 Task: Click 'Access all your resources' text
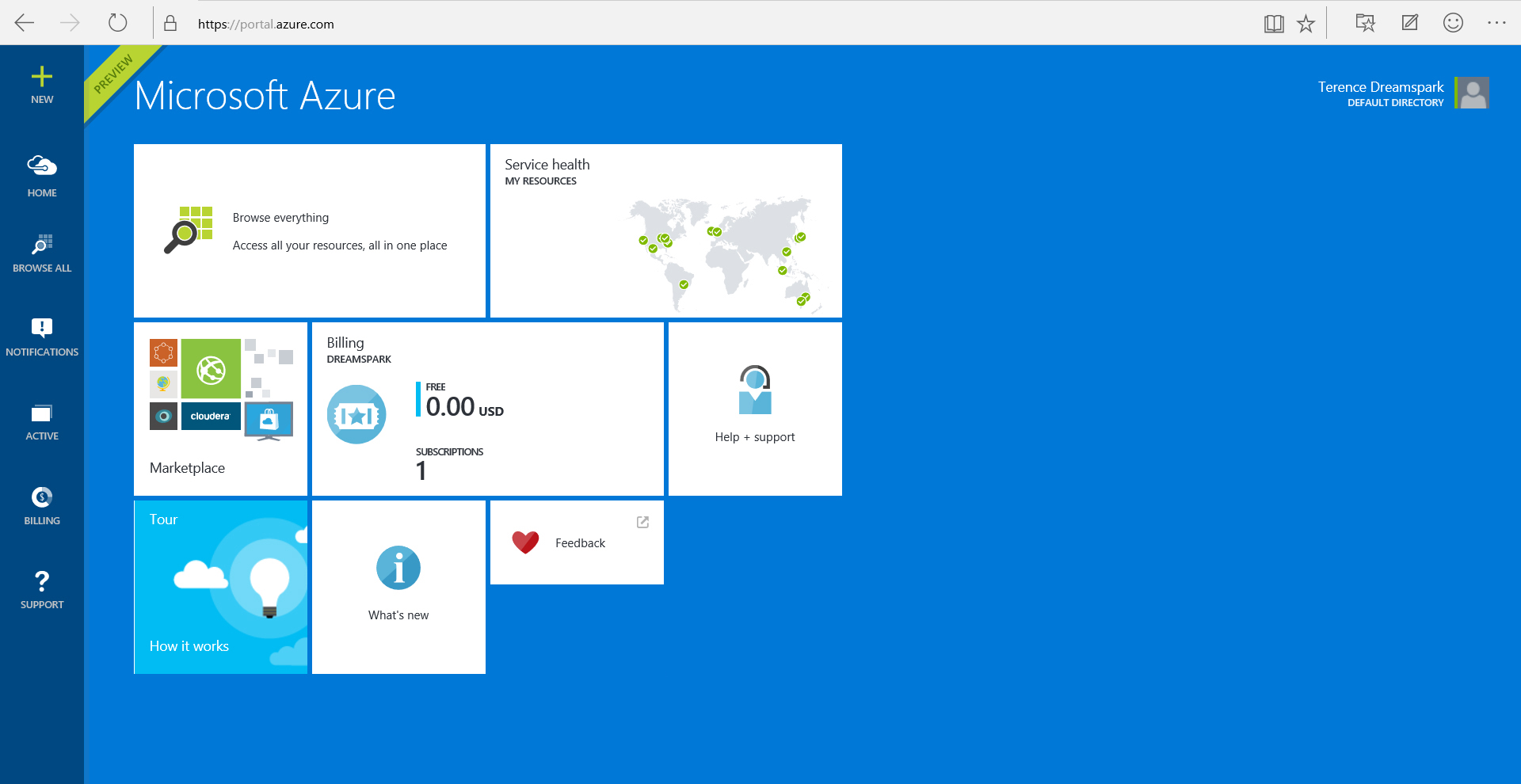tap(340, 245)
